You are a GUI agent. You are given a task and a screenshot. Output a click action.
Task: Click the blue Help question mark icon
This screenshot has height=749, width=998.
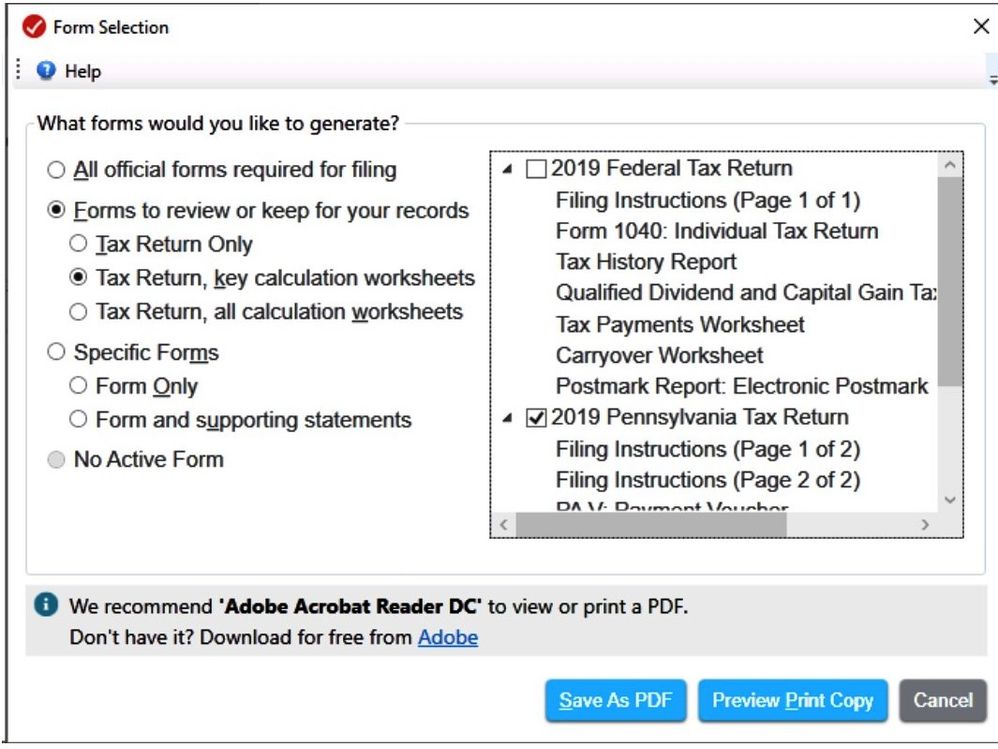(x=46, y=71)
